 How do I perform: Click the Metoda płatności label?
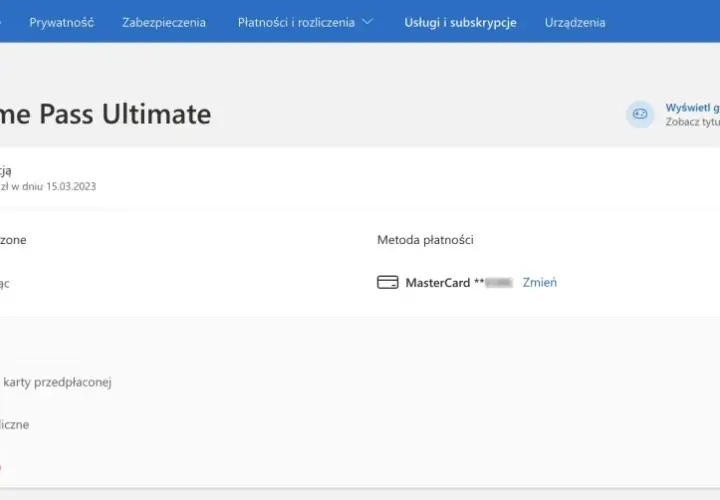[x=425, y=240]
